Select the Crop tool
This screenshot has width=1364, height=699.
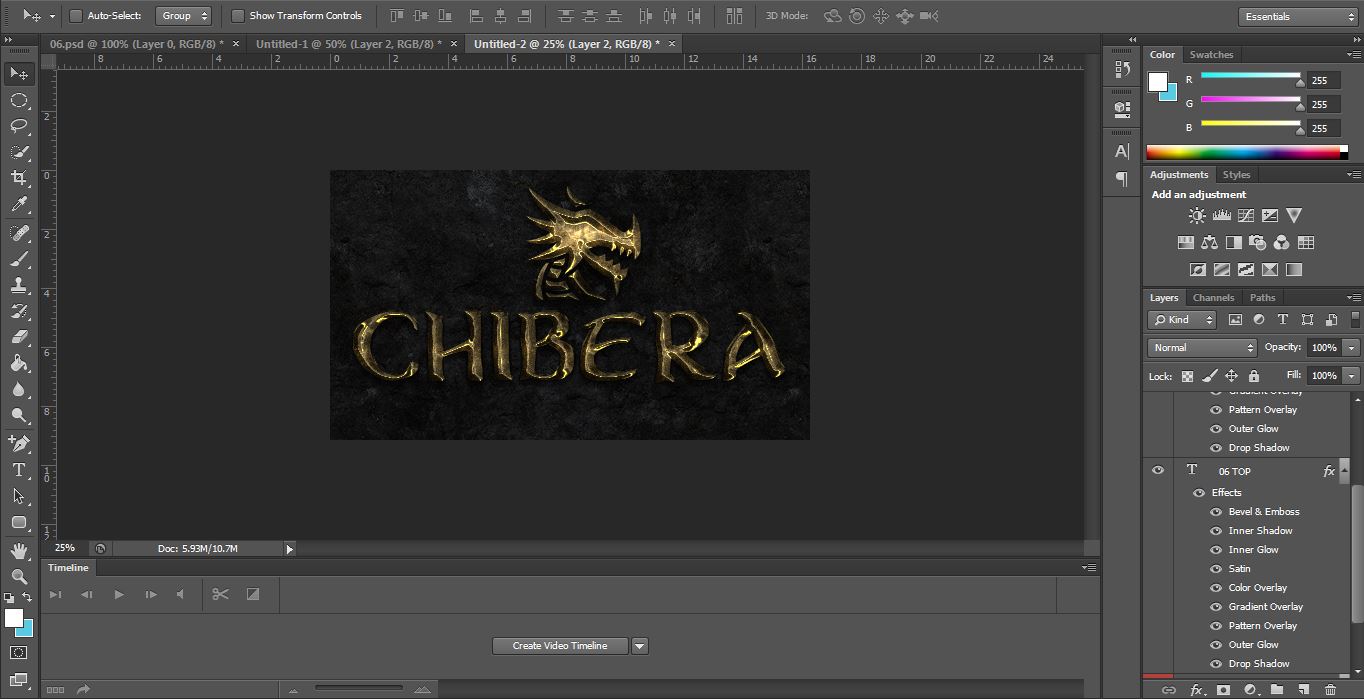(x=19, y=178)
